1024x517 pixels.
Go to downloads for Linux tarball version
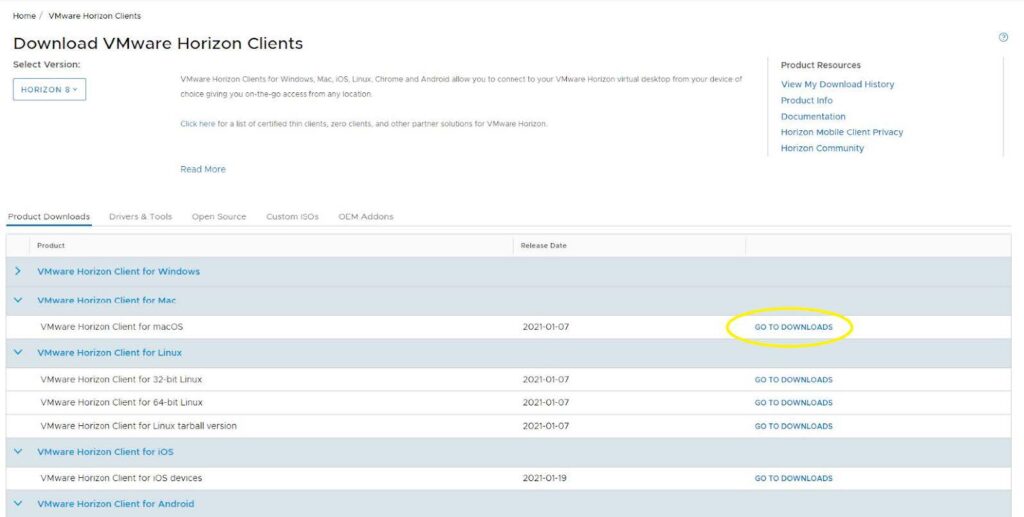(793, 426)
